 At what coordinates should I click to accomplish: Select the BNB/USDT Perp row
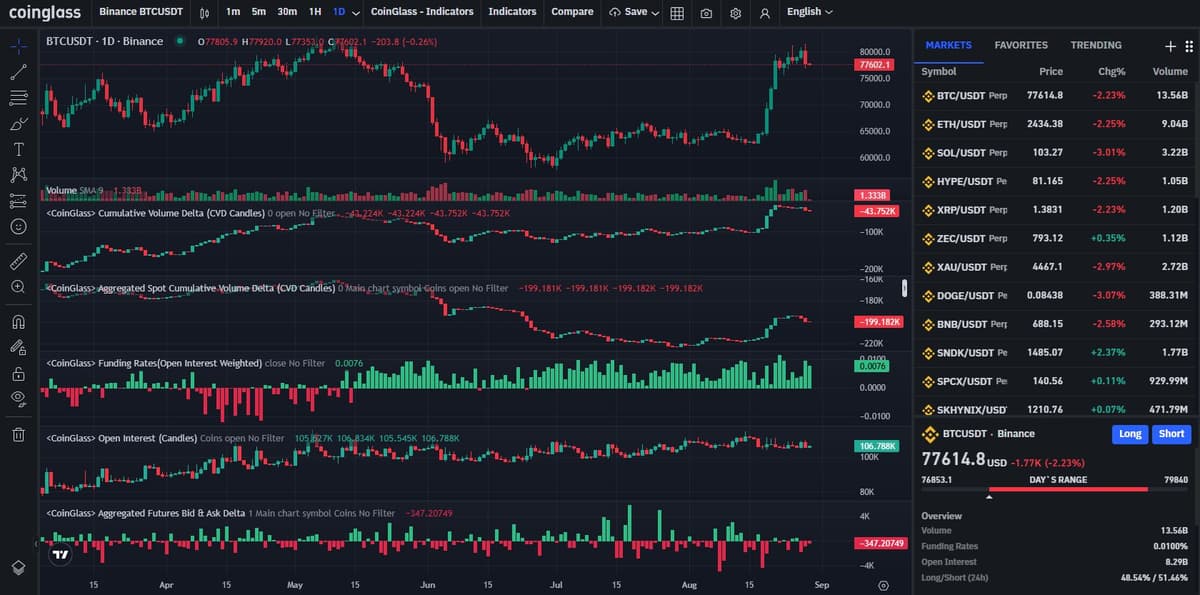pos(1056,324)
